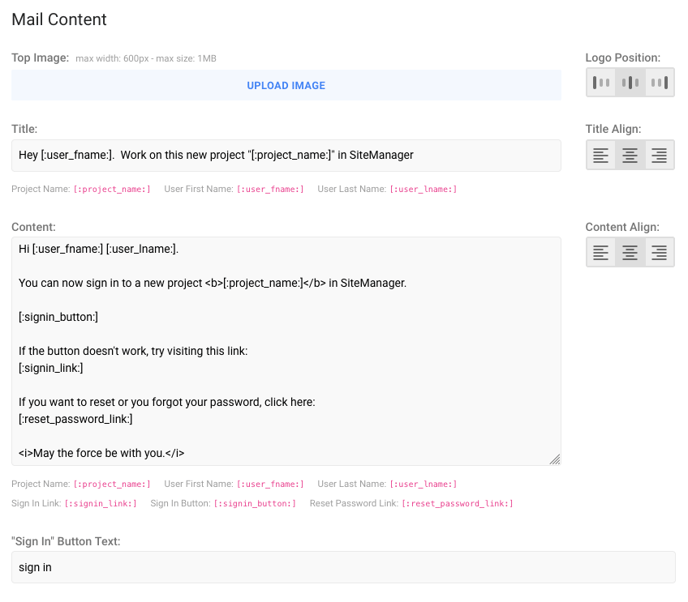688x602 pixels.
Task: Set logo position to center
Action: [x=630, y=82]
